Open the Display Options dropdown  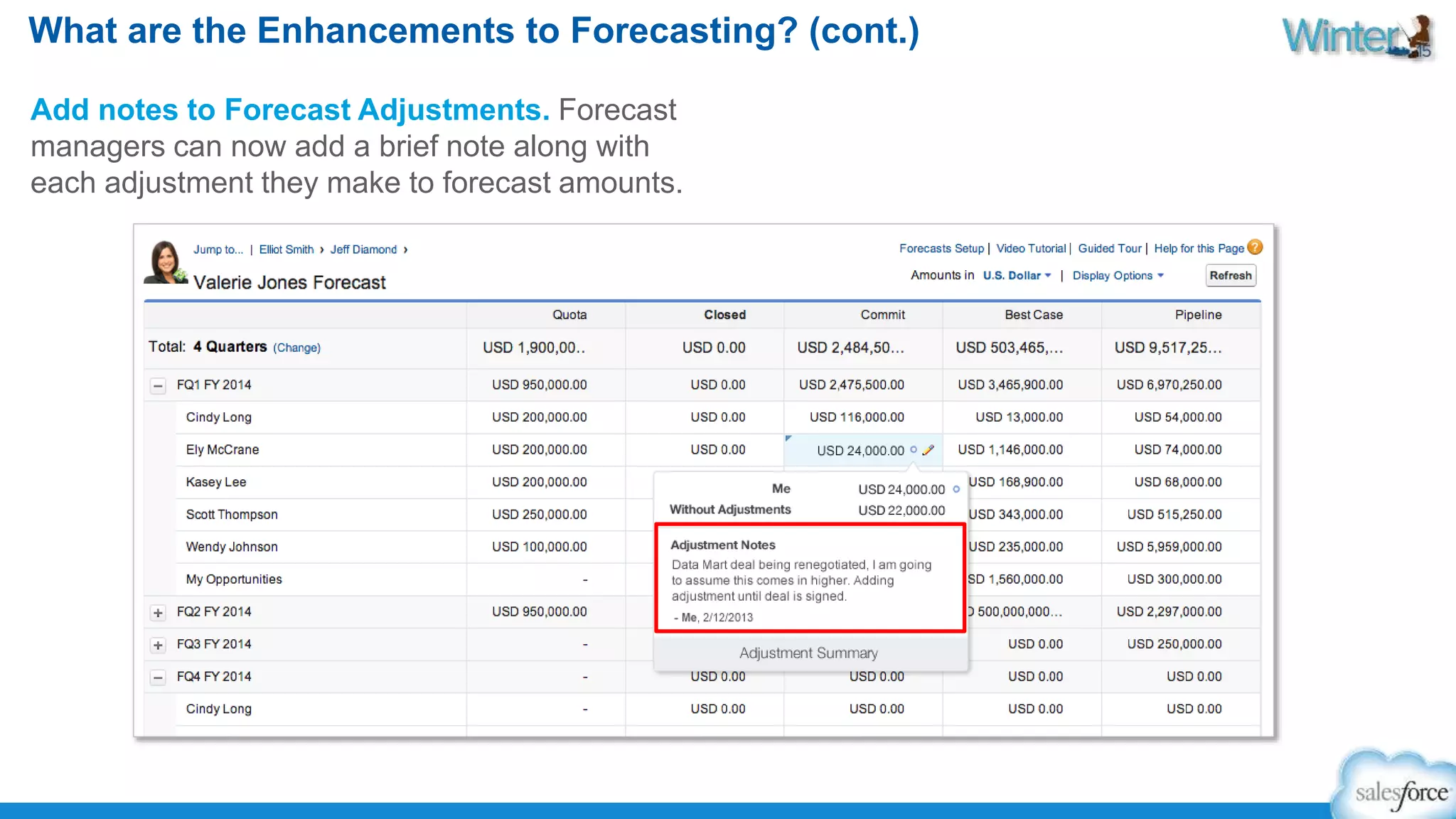(x=1118, y=276)
